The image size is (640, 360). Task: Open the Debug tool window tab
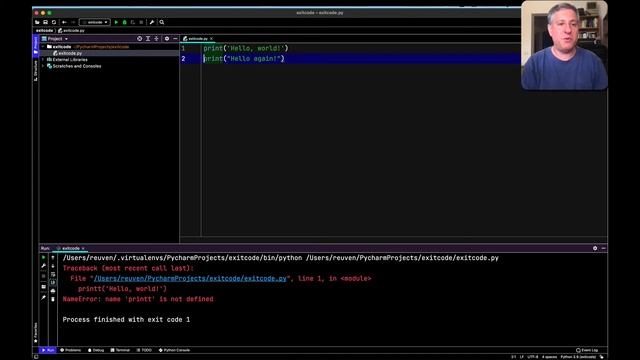pyautogui.click(x=96, y=350)
